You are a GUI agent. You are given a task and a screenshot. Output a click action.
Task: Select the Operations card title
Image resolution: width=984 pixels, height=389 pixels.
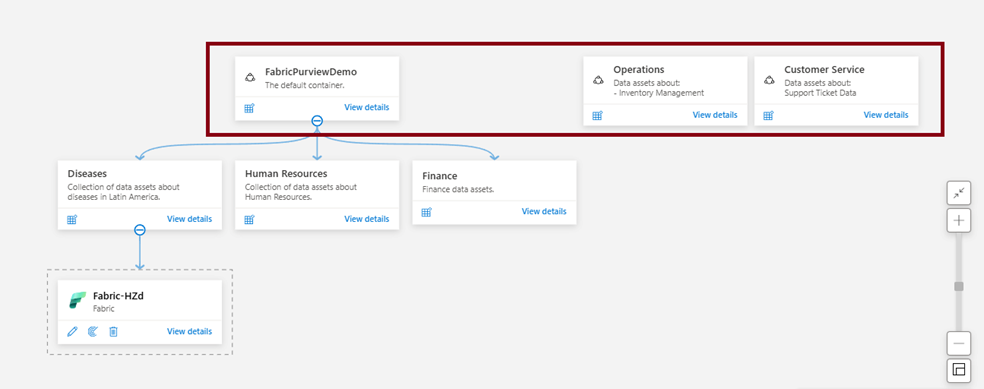click(639, 70)
